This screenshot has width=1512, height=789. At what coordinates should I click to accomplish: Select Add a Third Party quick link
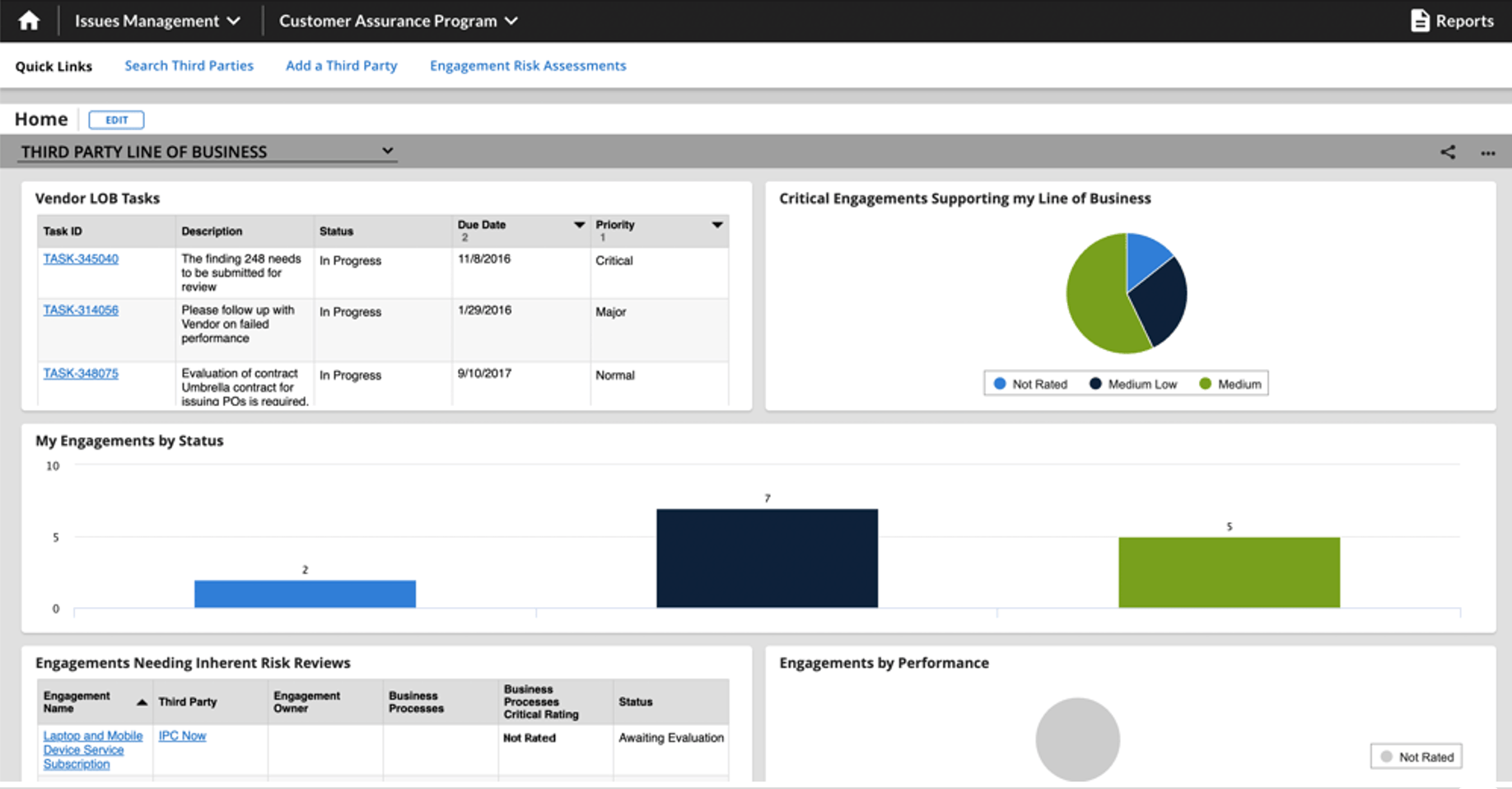(x=341, y=65)
